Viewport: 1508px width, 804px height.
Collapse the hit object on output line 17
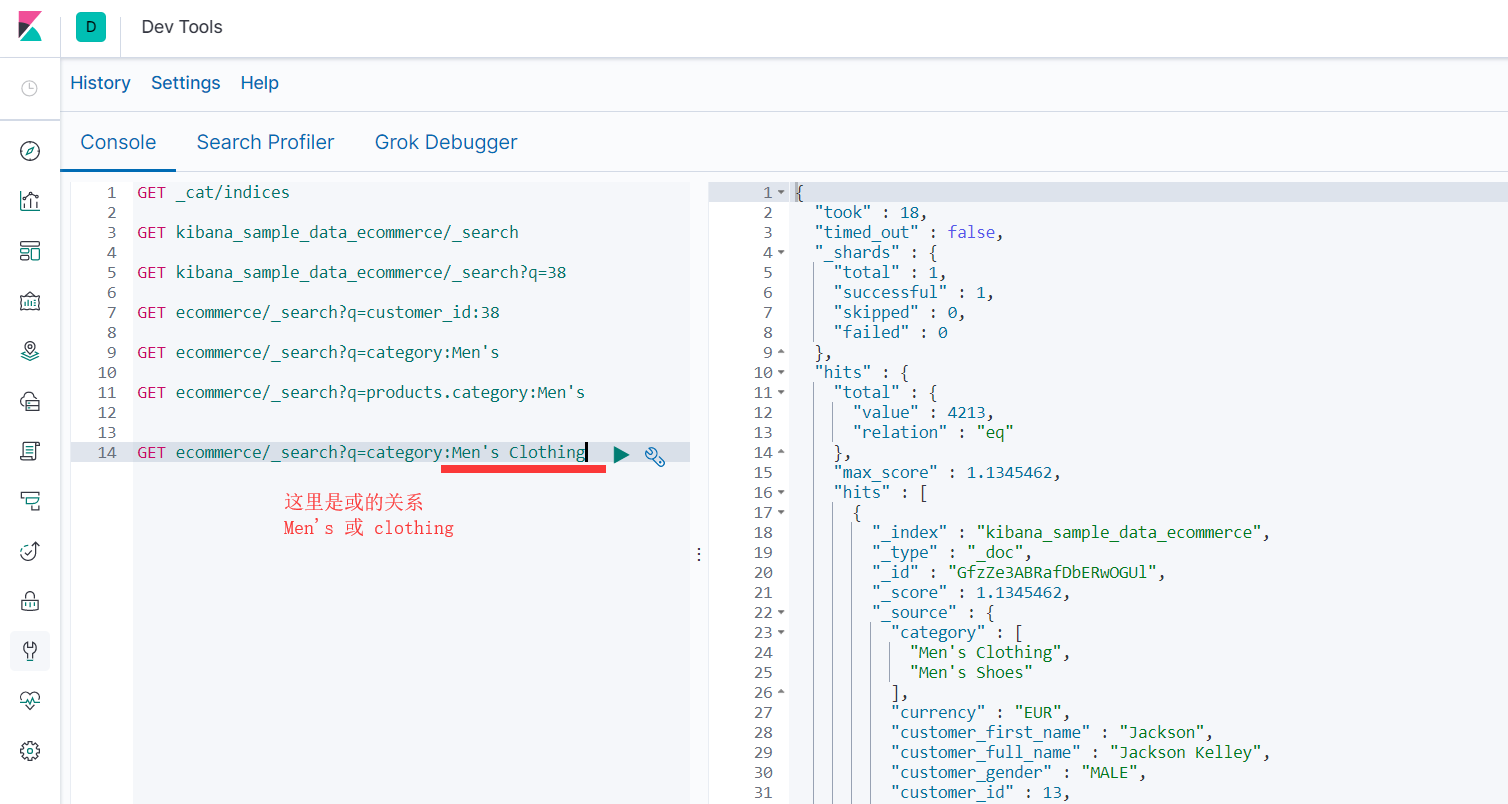[x=781, y=512]
